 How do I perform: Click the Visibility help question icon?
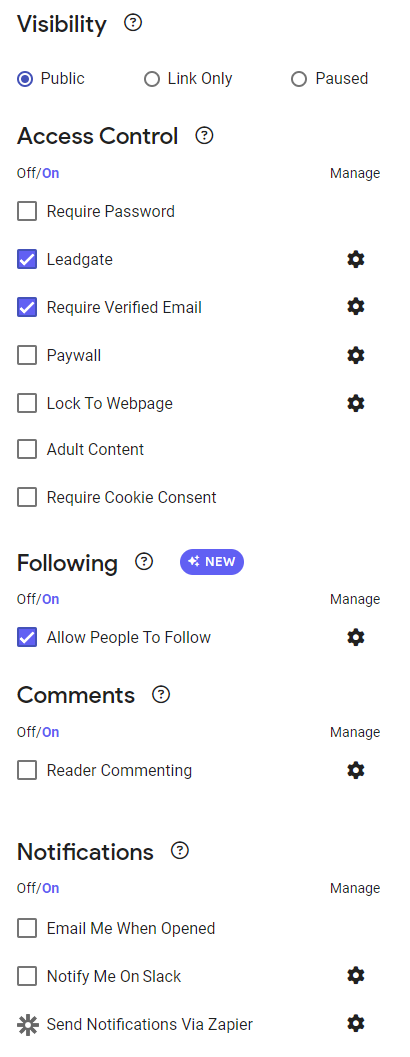134,23
